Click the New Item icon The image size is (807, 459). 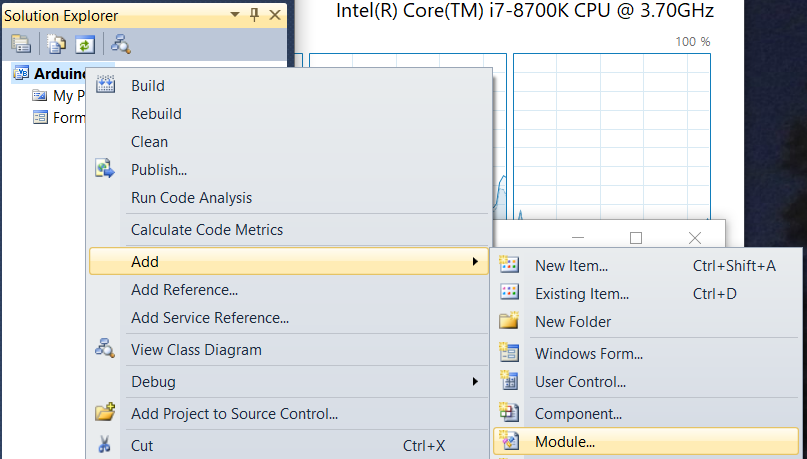tap(509, 264)
